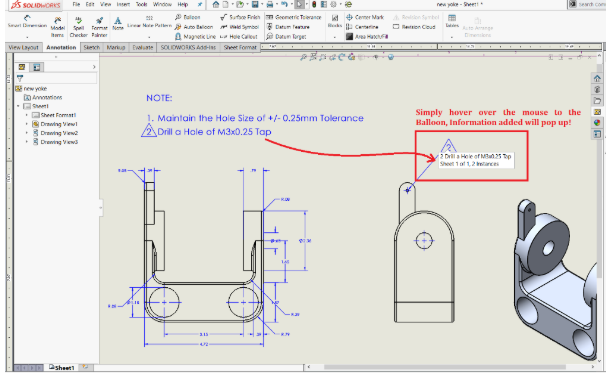This screenshot has height=373, width=606.
Task: Switch to the View Layout tab
Action: (x=23, y=47)
